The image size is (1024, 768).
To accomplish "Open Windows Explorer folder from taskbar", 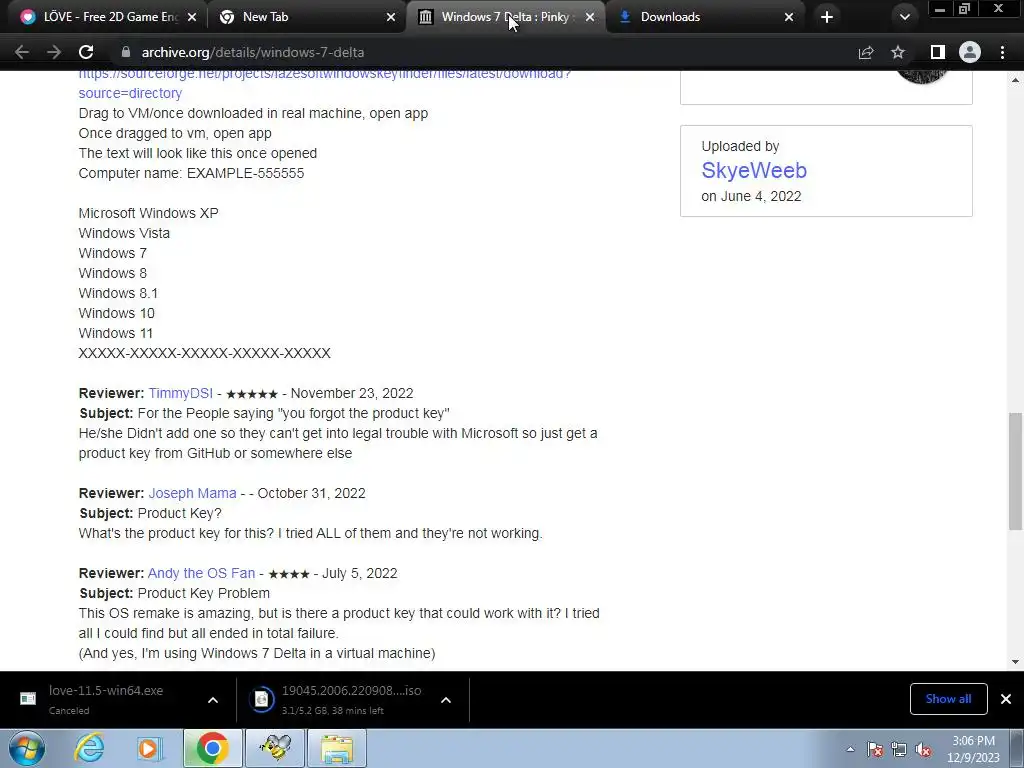I will (337, 748).
